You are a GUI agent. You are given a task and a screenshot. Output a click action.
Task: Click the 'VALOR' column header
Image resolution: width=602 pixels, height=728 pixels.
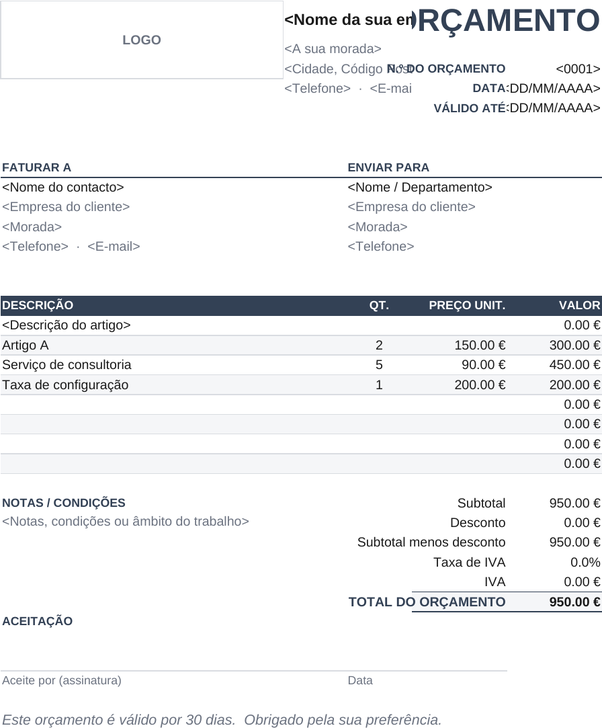580,305
